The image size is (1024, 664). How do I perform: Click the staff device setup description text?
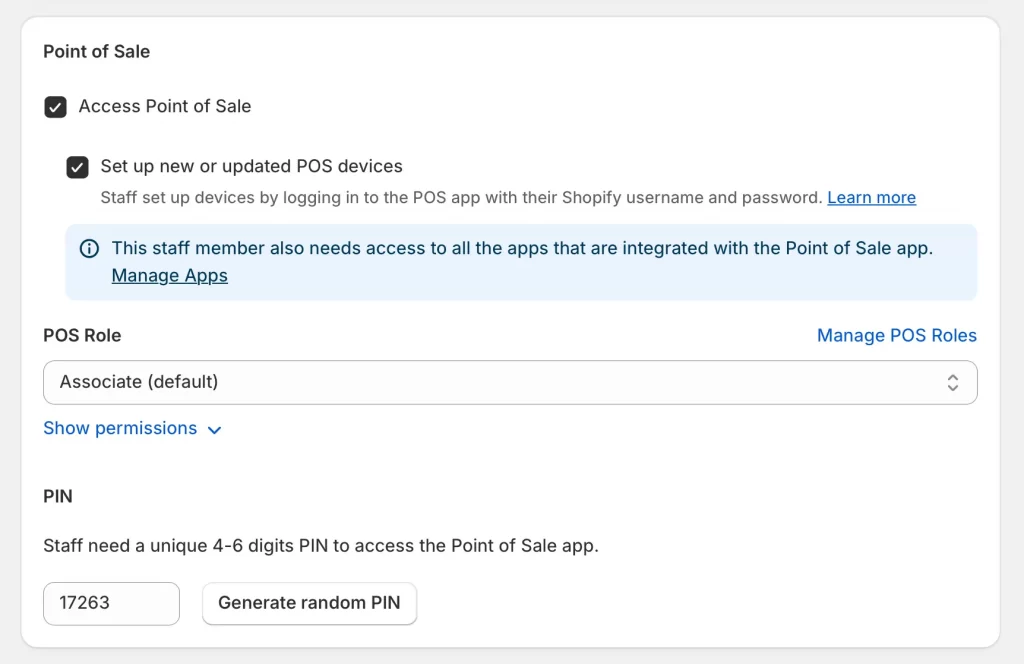pos(461,197)
